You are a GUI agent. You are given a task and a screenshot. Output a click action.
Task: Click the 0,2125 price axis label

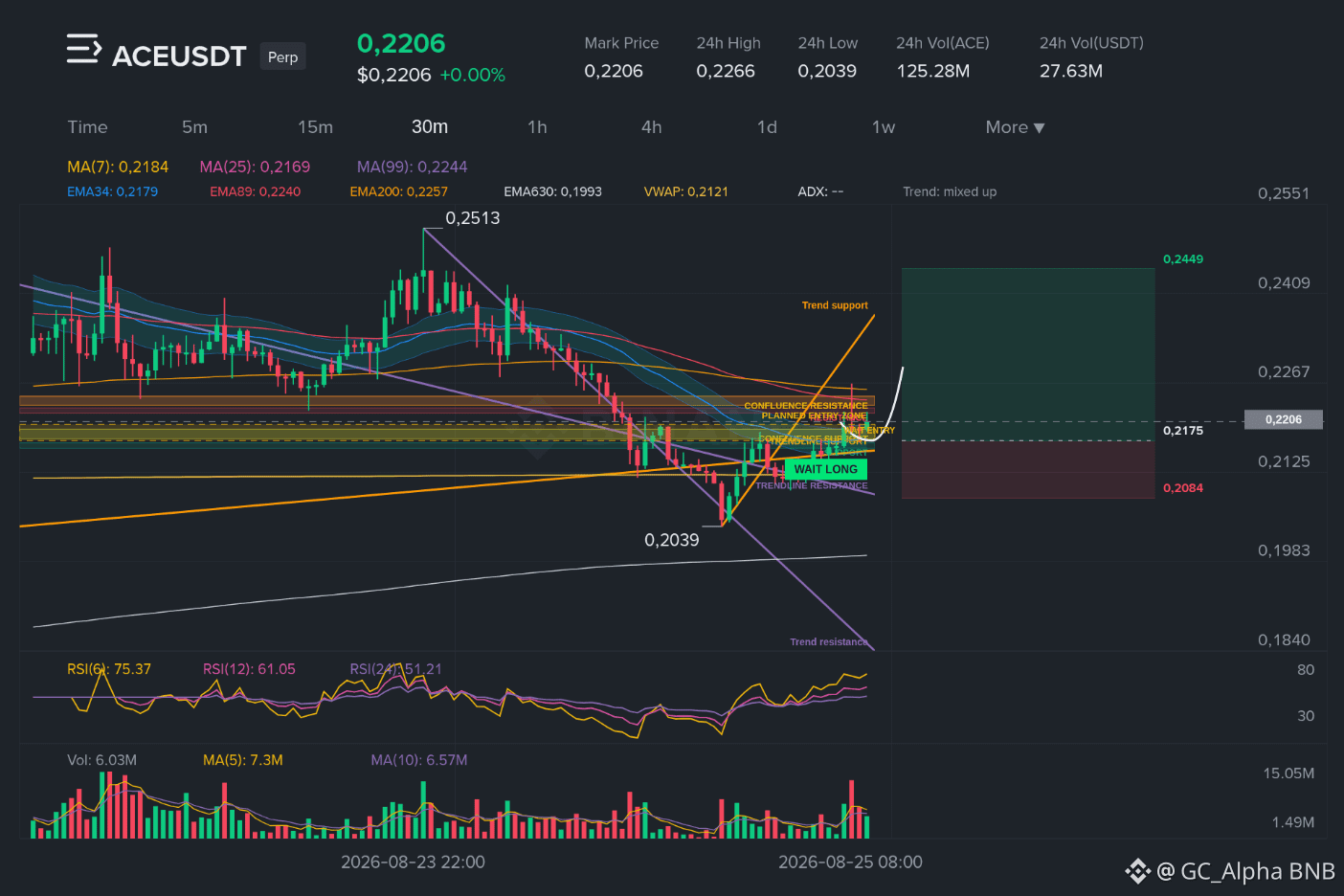coord(1284,461)
